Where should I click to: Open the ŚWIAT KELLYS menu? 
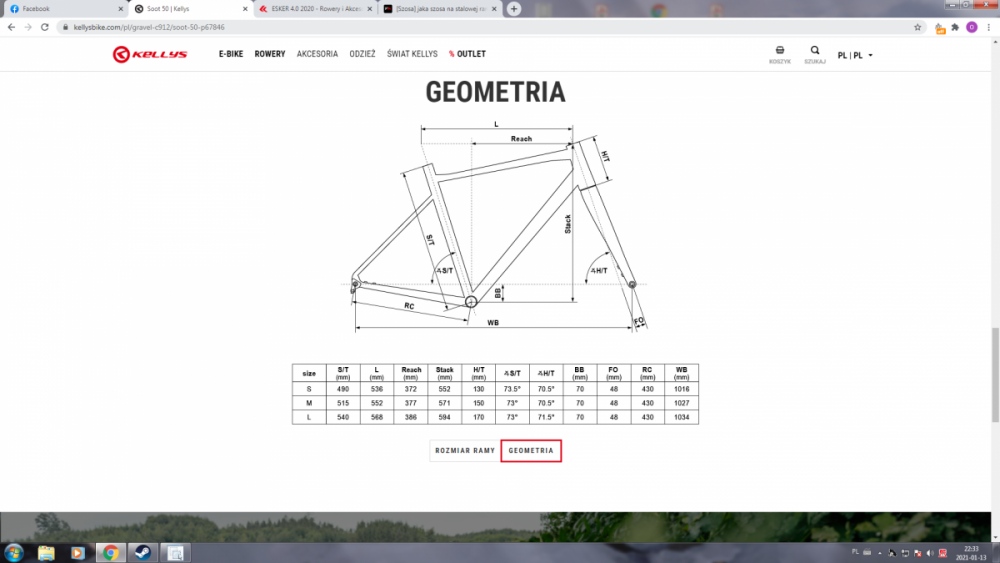pyautogui.click(x=412, y=54)
